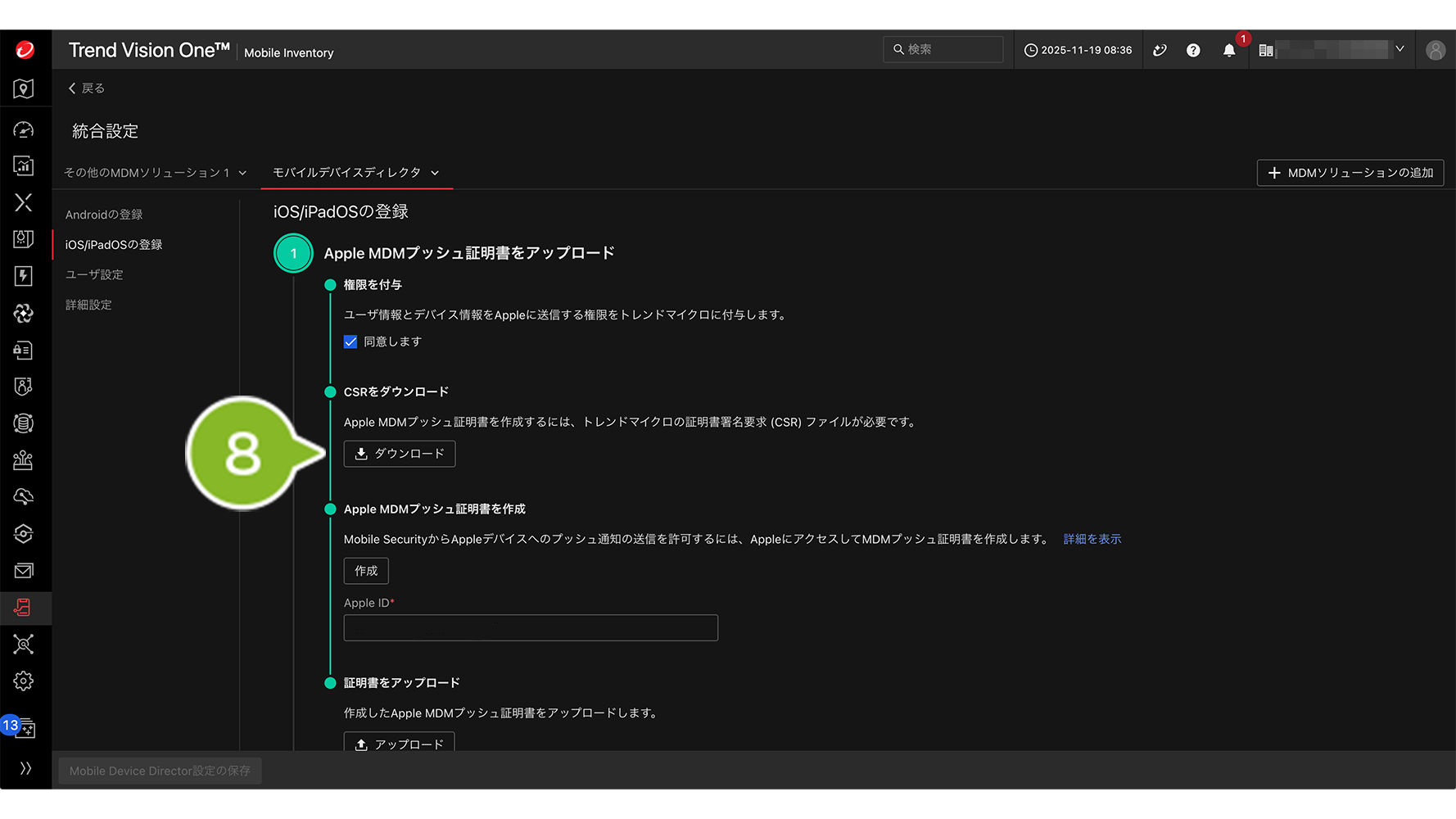This screenshot has height=819, width=1456.
Task: Open the gear settings sidebar icon
Action: click(24, 681)
